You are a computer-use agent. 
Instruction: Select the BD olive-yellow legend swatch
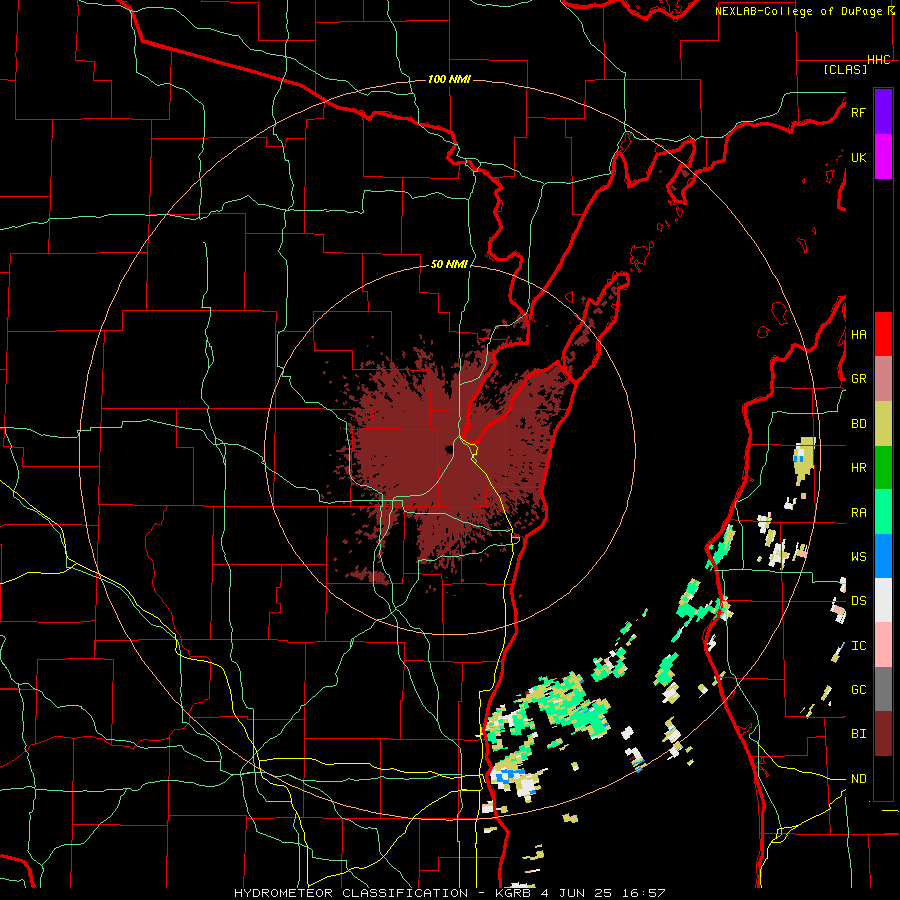click(883, 424)
